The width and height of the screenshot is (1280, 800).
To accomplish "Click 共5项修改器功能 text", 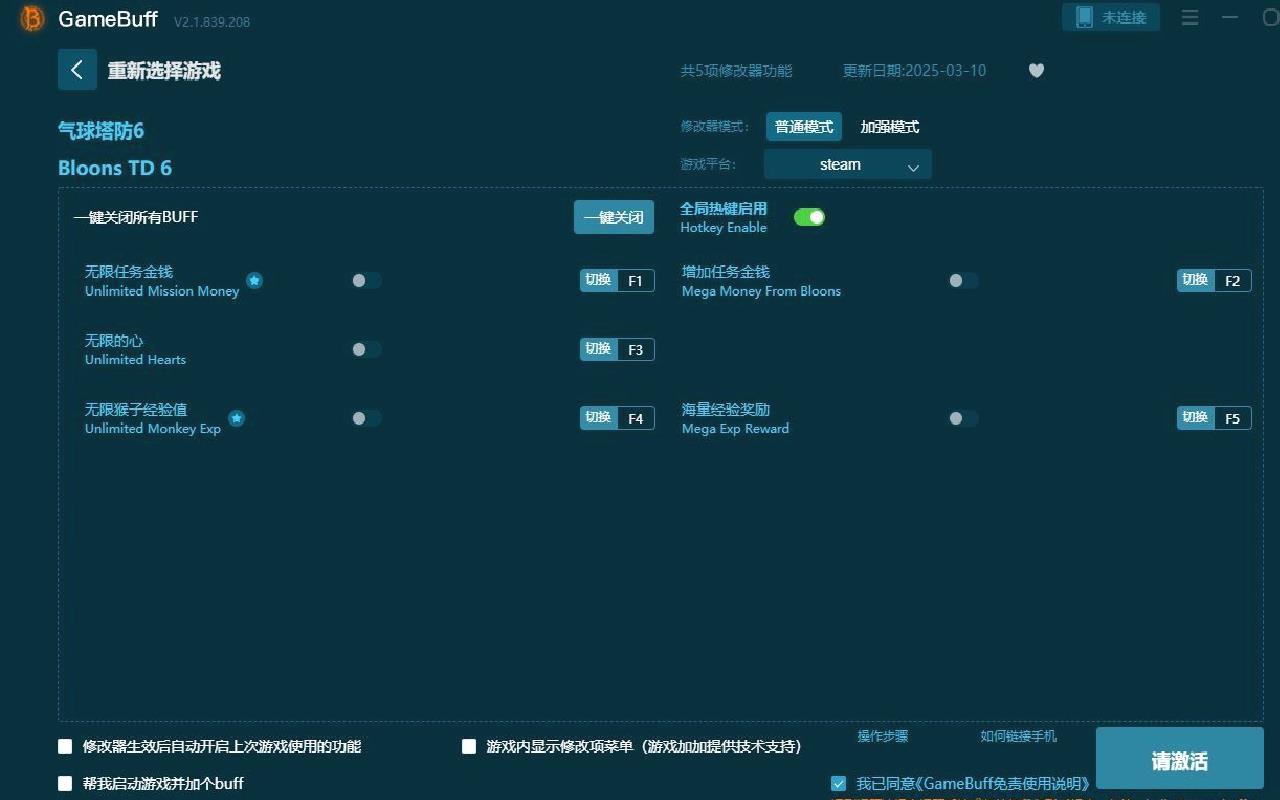I will pyautogui.click(x=736, y=70).
